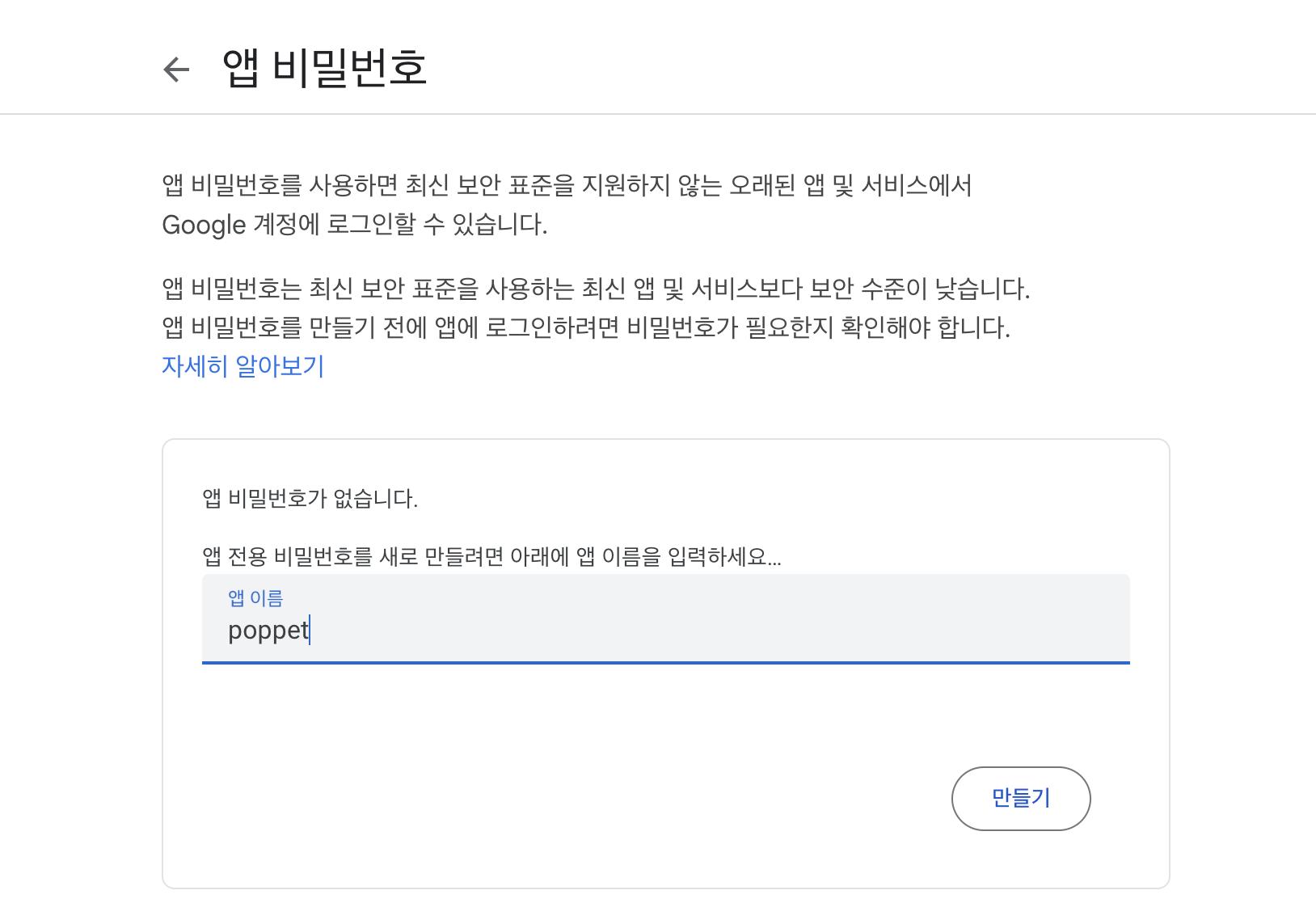
Task: Click the line starting with Google 계정에 로그인할
Action: click(355, 224)
